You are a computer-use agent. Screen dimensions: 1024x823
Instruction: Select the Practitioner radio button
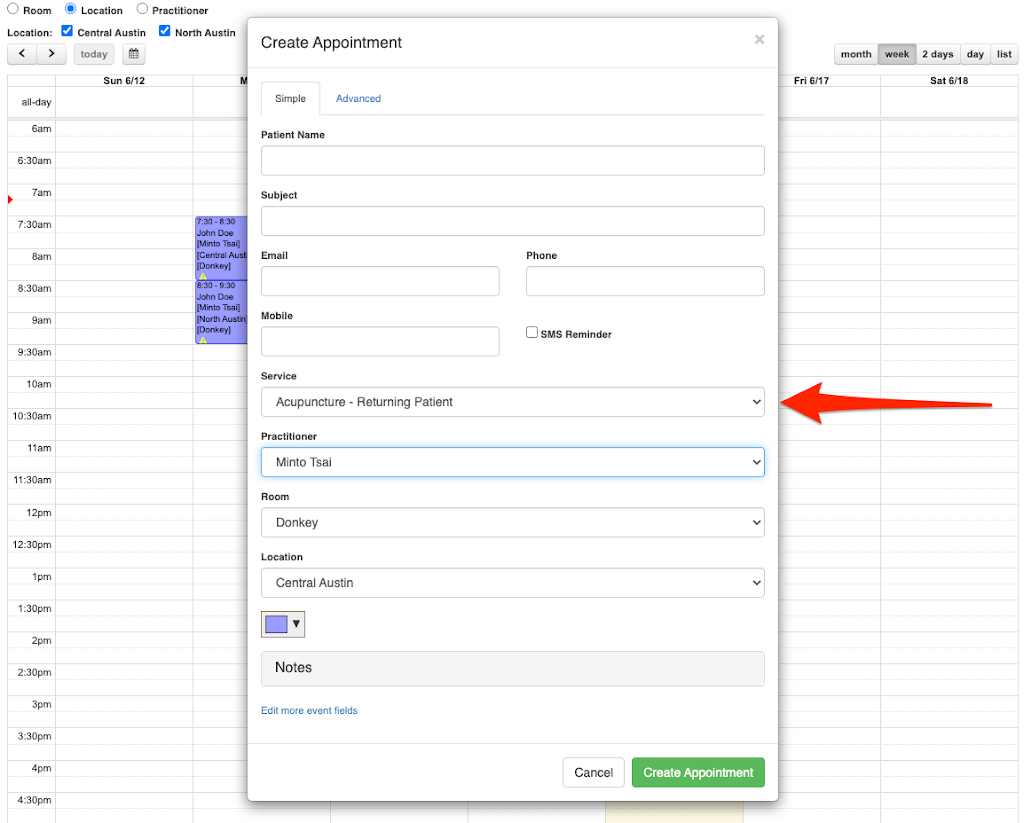pos(142,10)
